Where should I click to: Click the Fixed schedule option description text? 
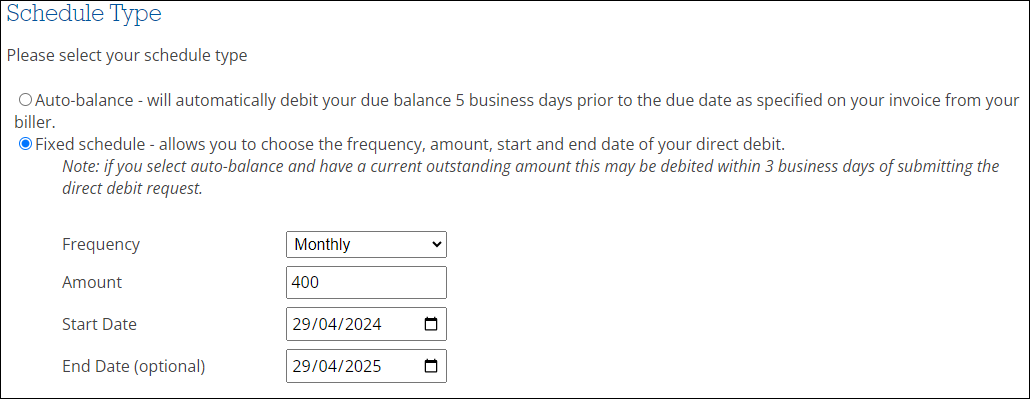tap(410, 143)
